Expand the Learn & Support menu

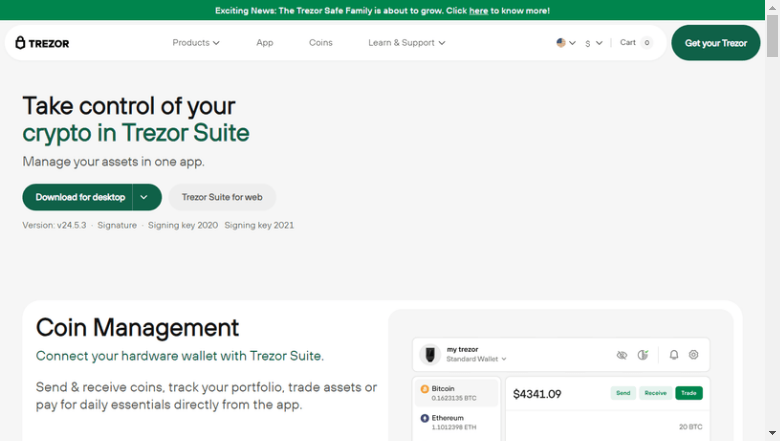[x=406, y=43]
